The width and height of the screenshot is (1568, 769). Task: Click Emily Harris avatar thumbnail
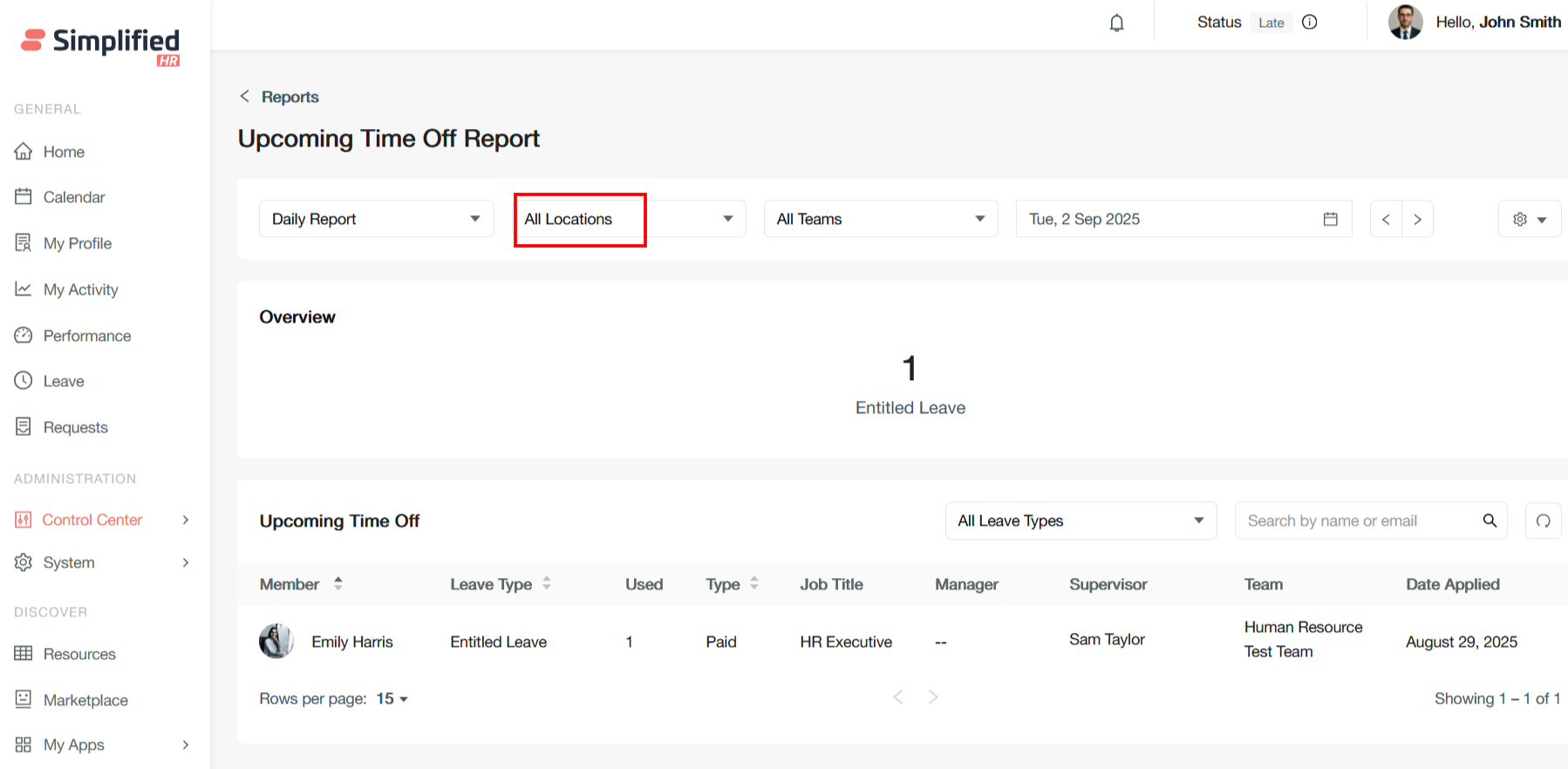pos(276,641)
